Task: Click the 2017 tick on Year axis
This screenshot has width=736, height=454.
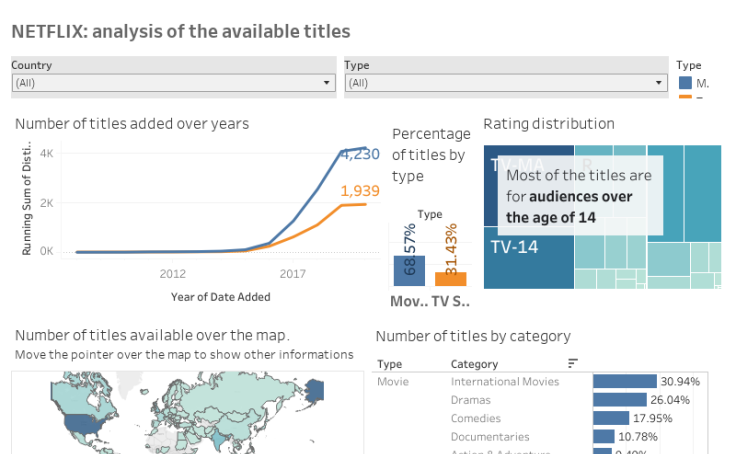Action: [x=292, y=274]
